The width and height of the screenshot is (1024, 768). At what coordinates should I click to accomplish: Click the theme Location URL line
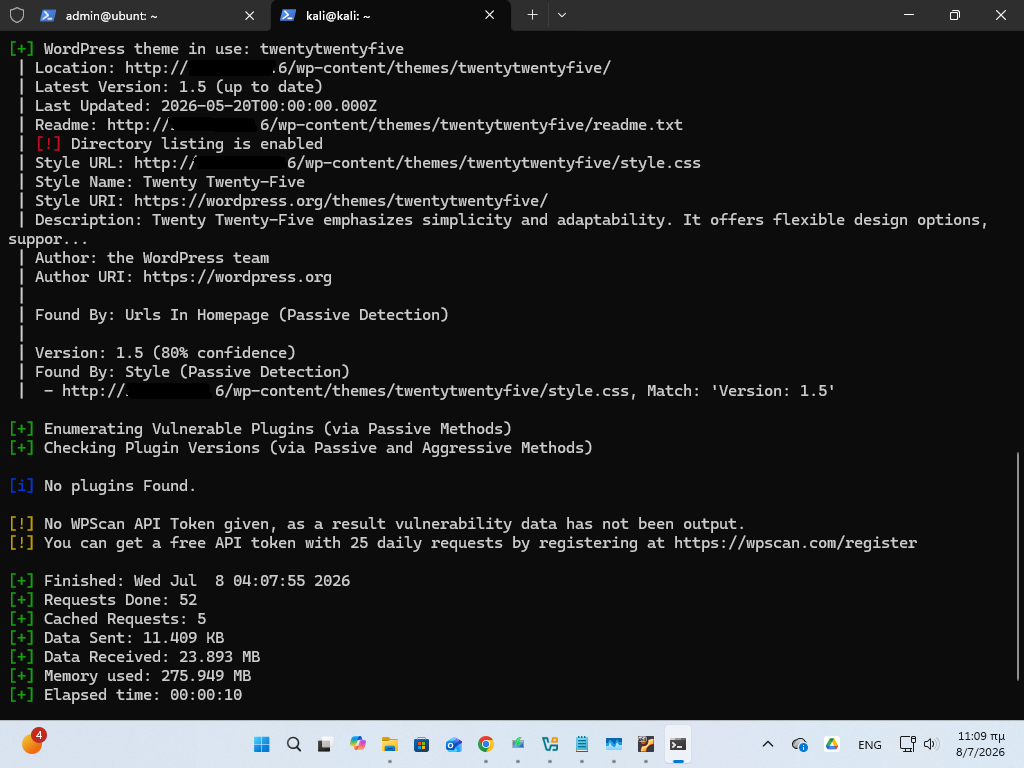click(x=323, y=68)
